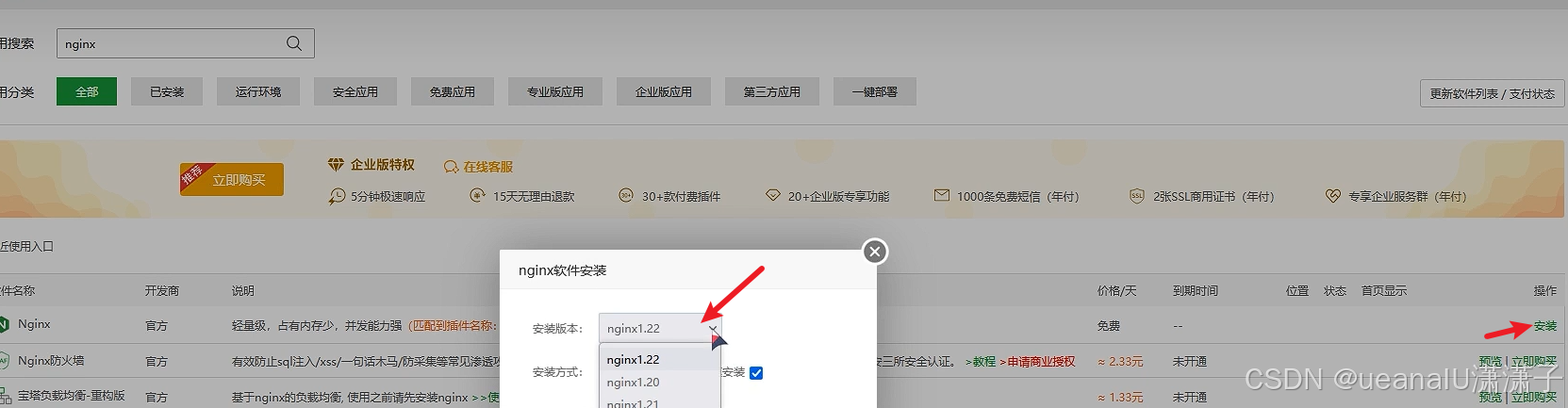1568x408 pixels.
Task: Close the nginx install dialog with X
Action: [875, 252]
